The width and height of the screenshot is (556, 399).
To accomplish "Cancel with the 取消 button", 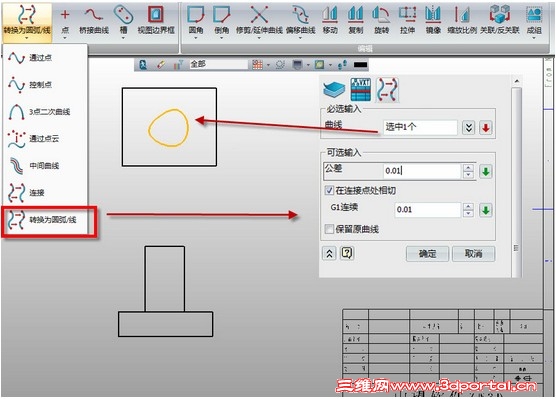I will point(473,254).
